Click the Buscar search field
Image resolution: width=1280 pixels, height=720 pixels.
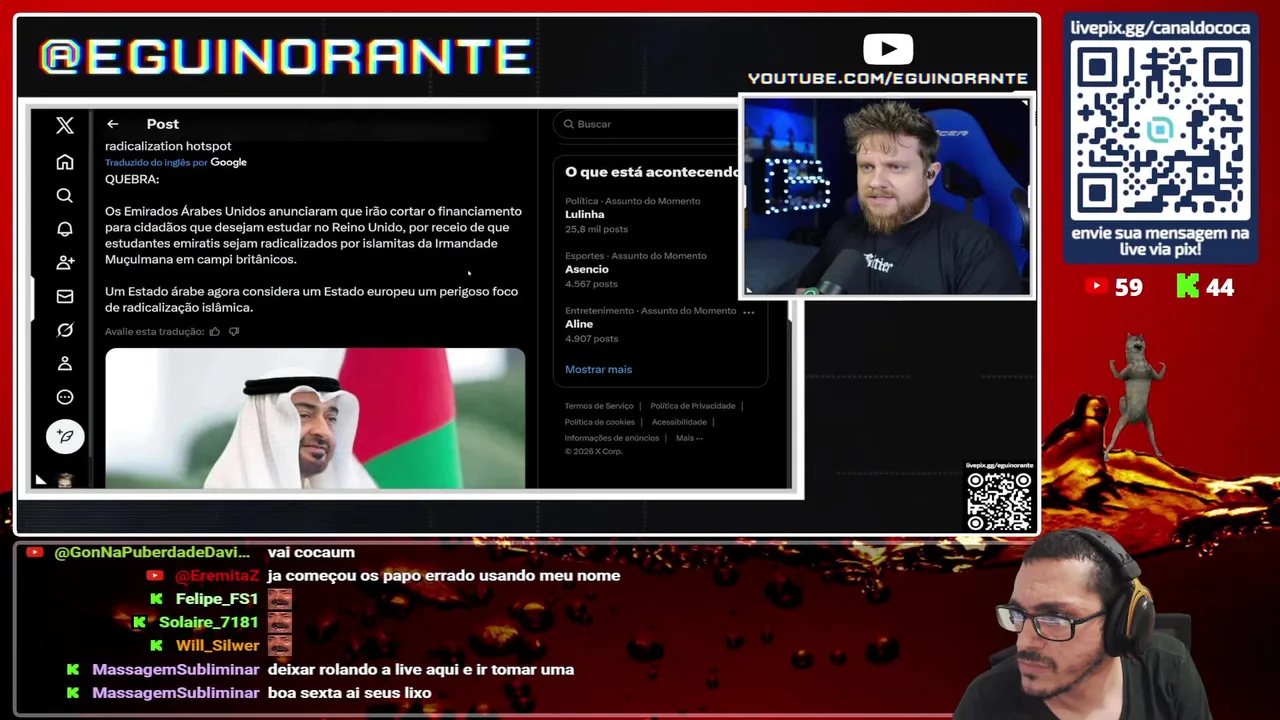tap(646, 124)
